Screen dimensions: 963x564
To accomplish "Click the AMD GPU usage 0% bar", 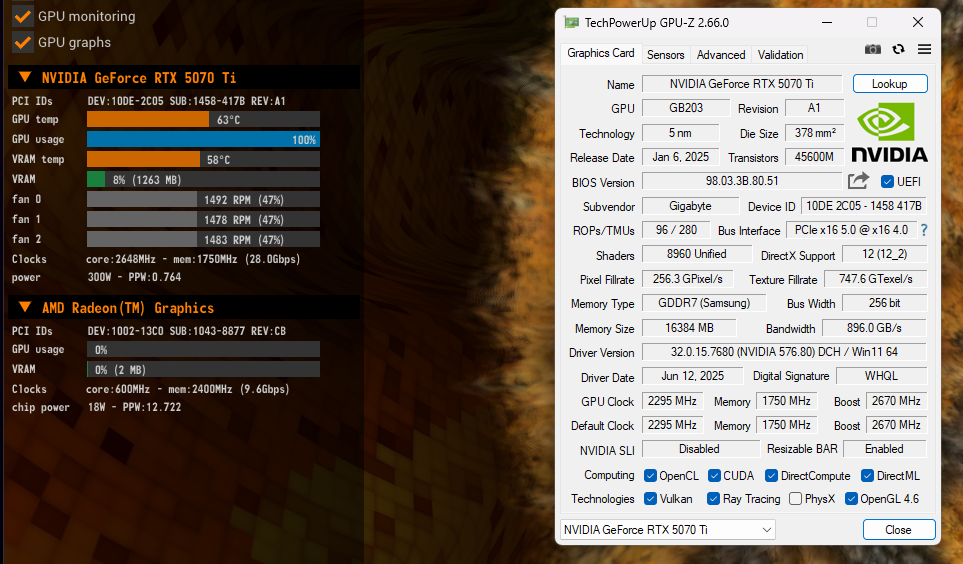I will click(203, 350).
